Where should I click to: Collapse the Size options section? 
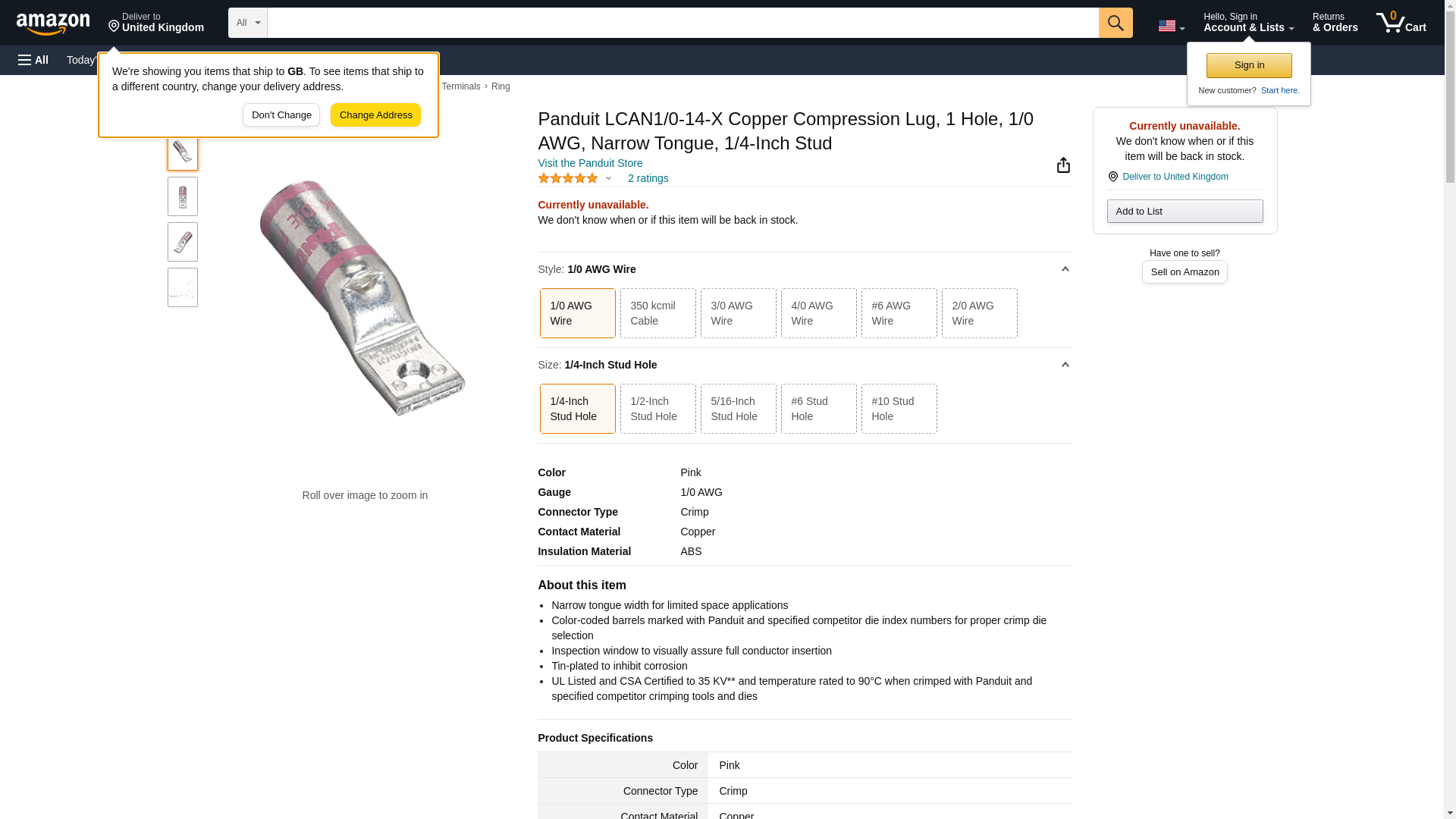[x=1065, y=365]
